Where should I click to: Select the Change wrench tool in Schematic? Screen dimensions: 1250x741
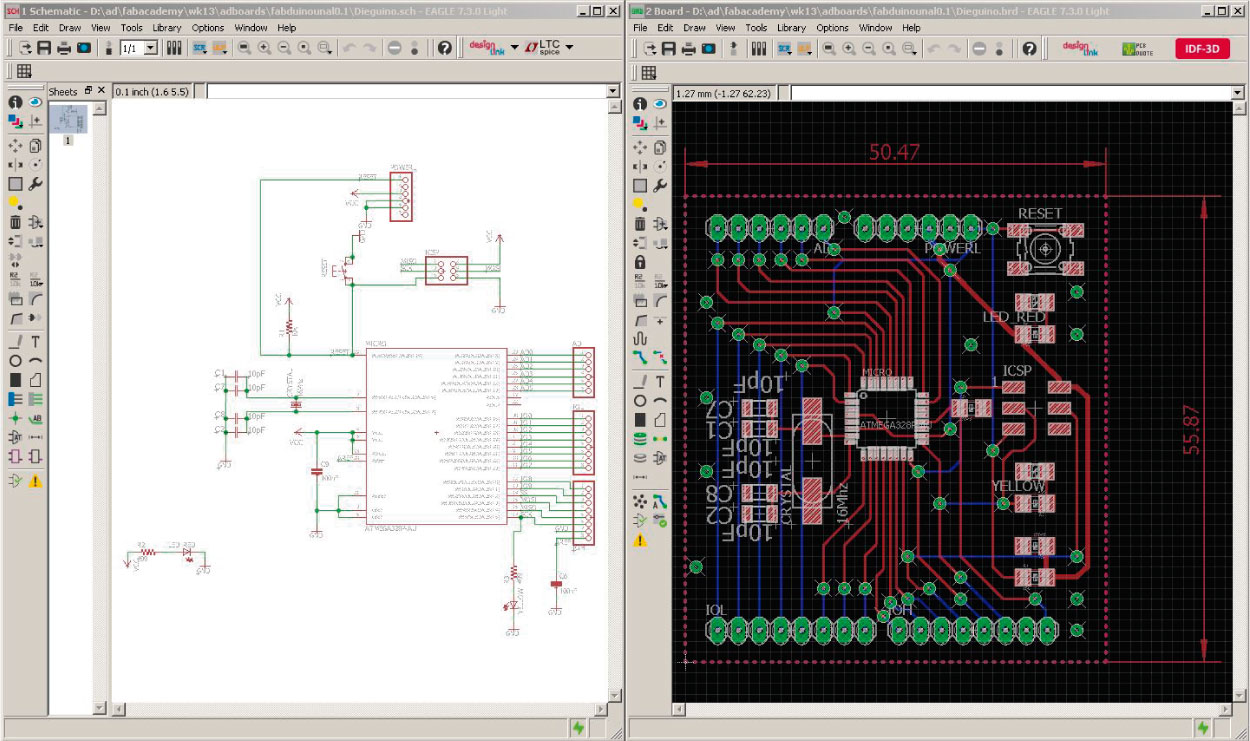pyautogui.click(x=35, y=184)
